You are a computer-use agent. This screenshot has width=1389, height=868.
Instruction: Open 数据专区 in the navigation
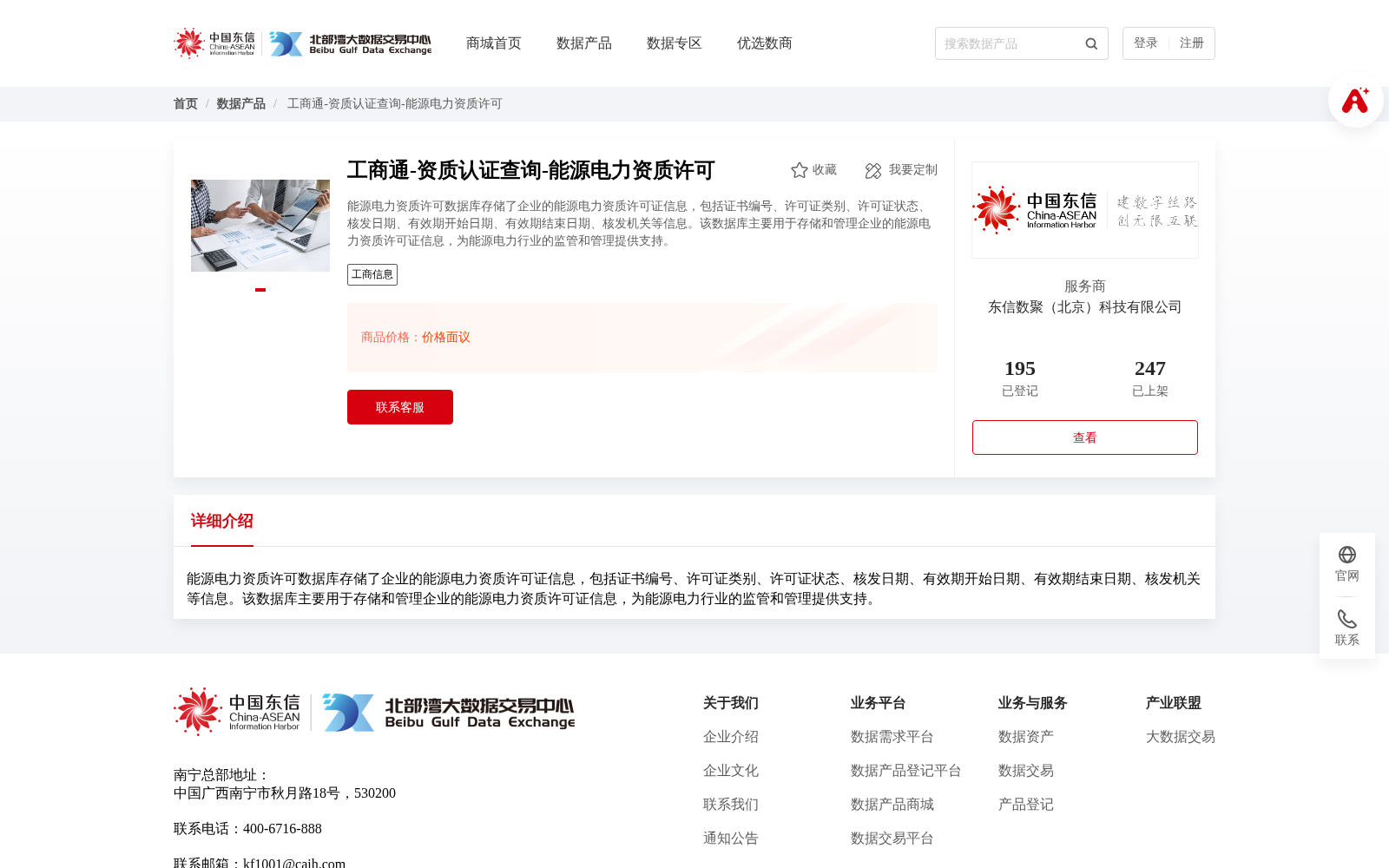675,43
